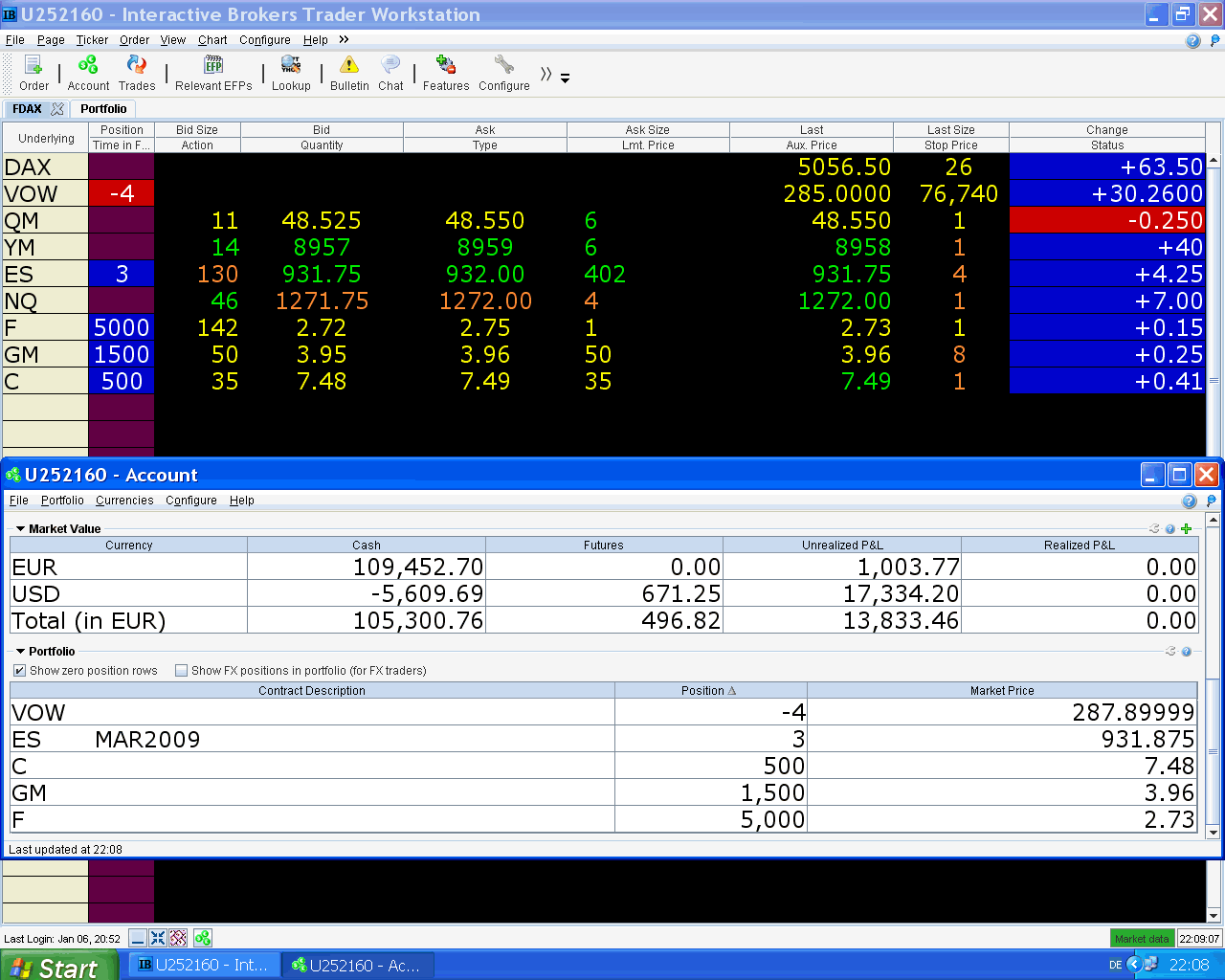
Task: Click the Market data status indicator
Action: point(1142,939)
